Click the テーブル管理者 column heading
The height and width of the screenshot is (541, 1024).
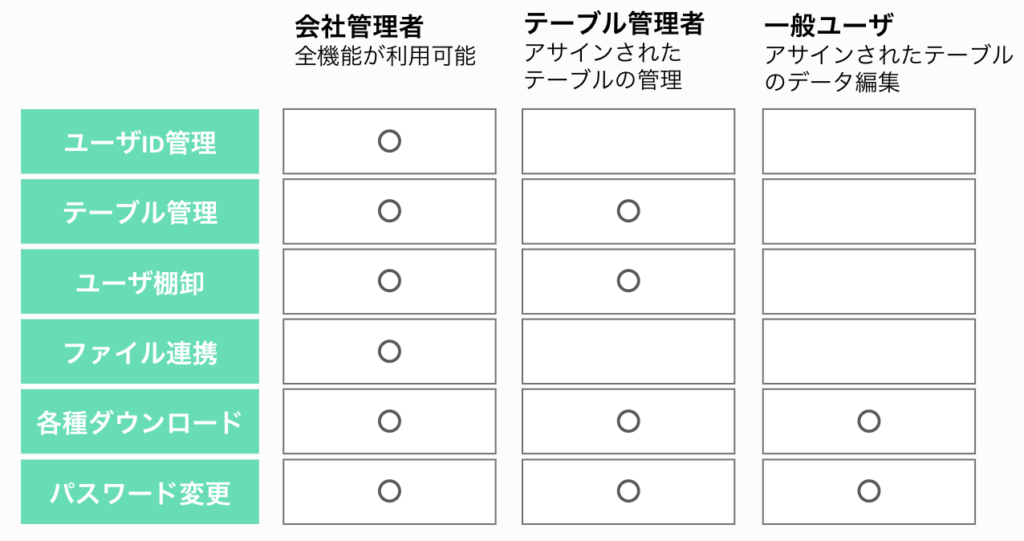pyautogui.click(x=614, y=24)
